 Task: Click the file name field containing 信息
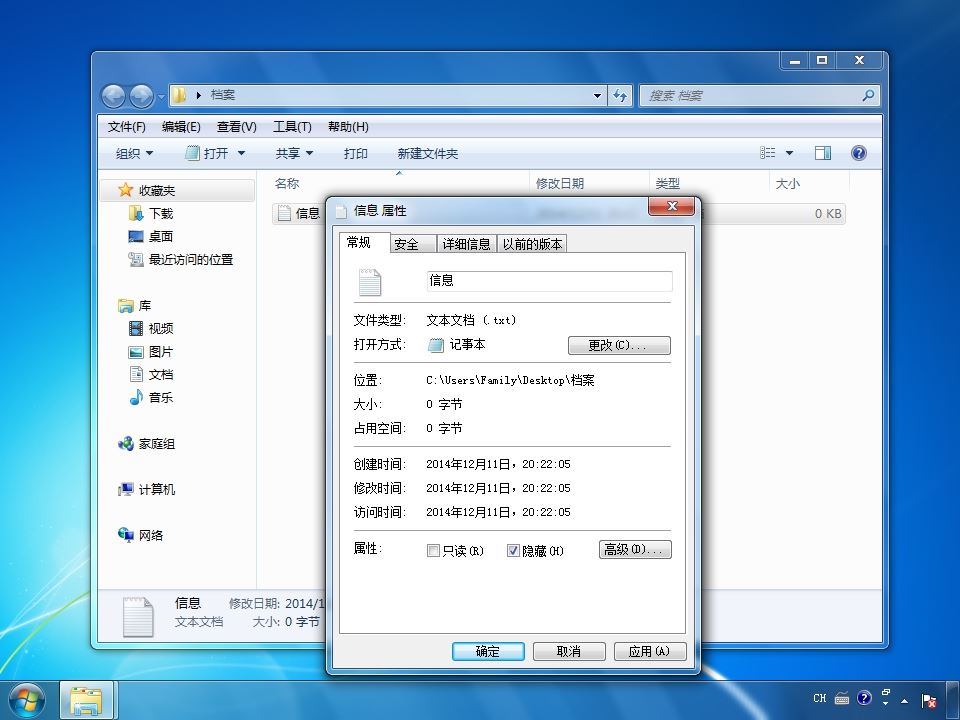[549, 281]
